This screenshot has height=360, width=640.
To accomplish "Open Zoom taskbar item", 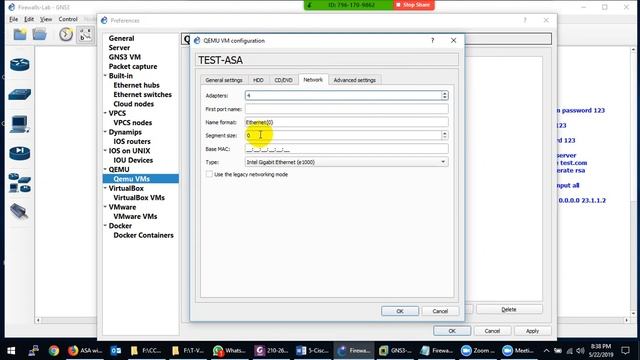I will pos(478,351).
